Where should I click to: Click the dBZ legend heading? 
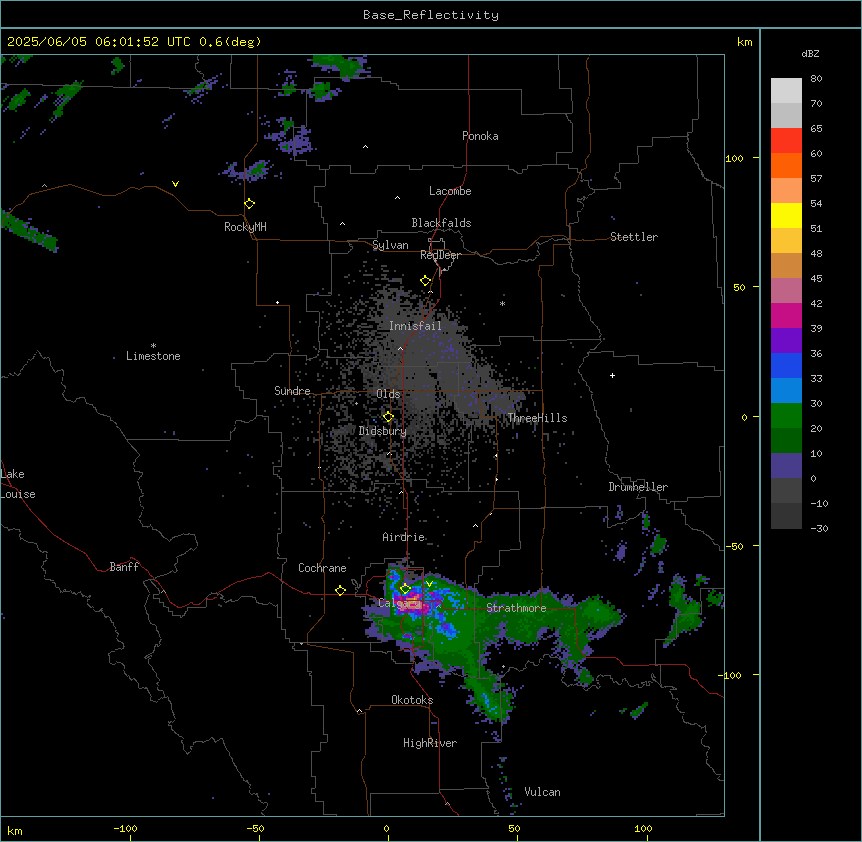[810, 54]
